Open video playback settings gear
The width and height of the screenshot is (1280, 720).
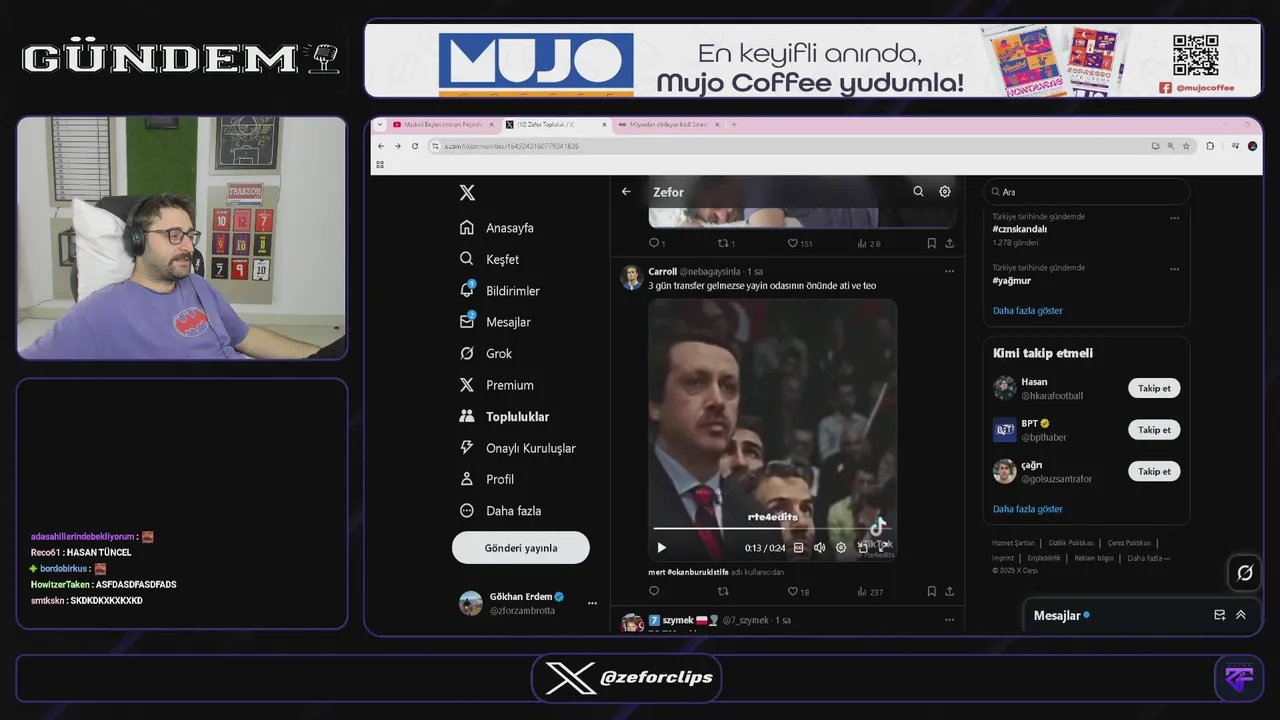[841, 547]
